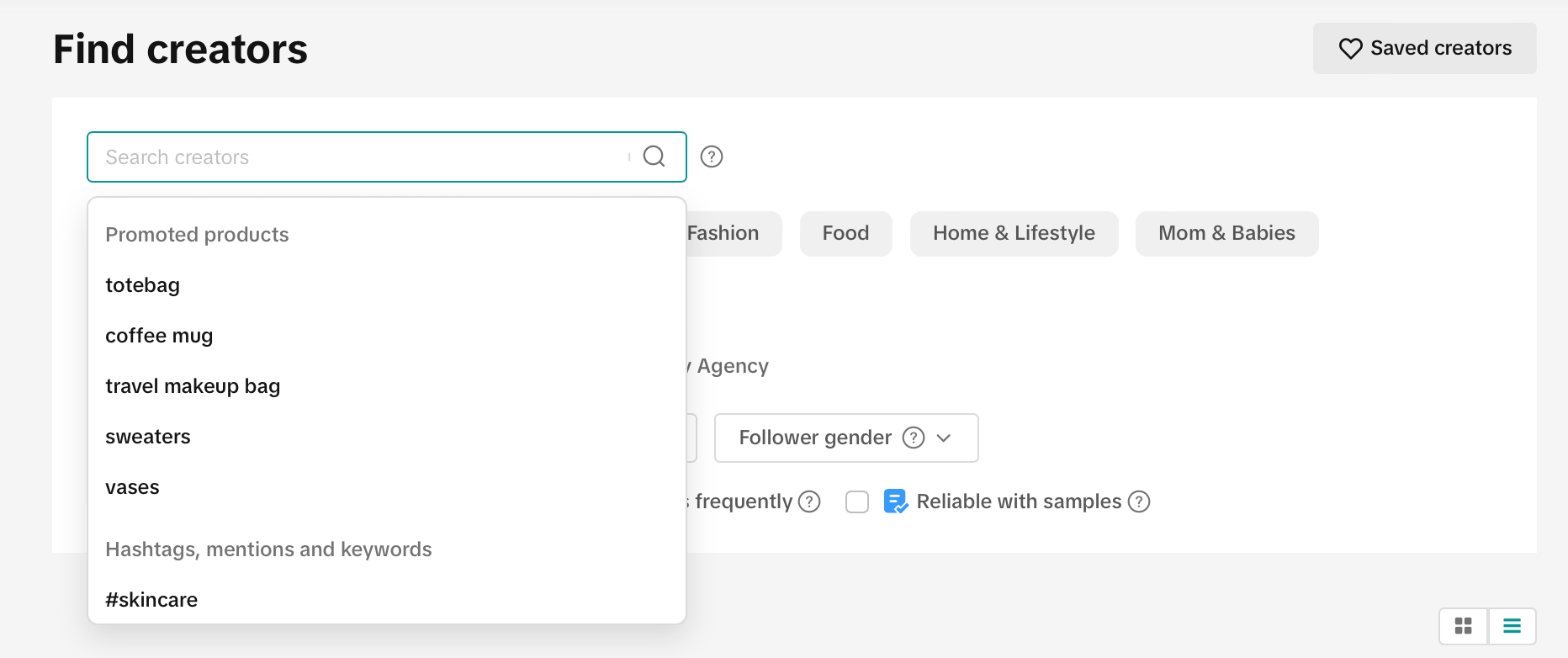This screenshot has width=1568, height=658.
Task: Click help icon after 'frequently' label
Action: (x=809, y=501)
